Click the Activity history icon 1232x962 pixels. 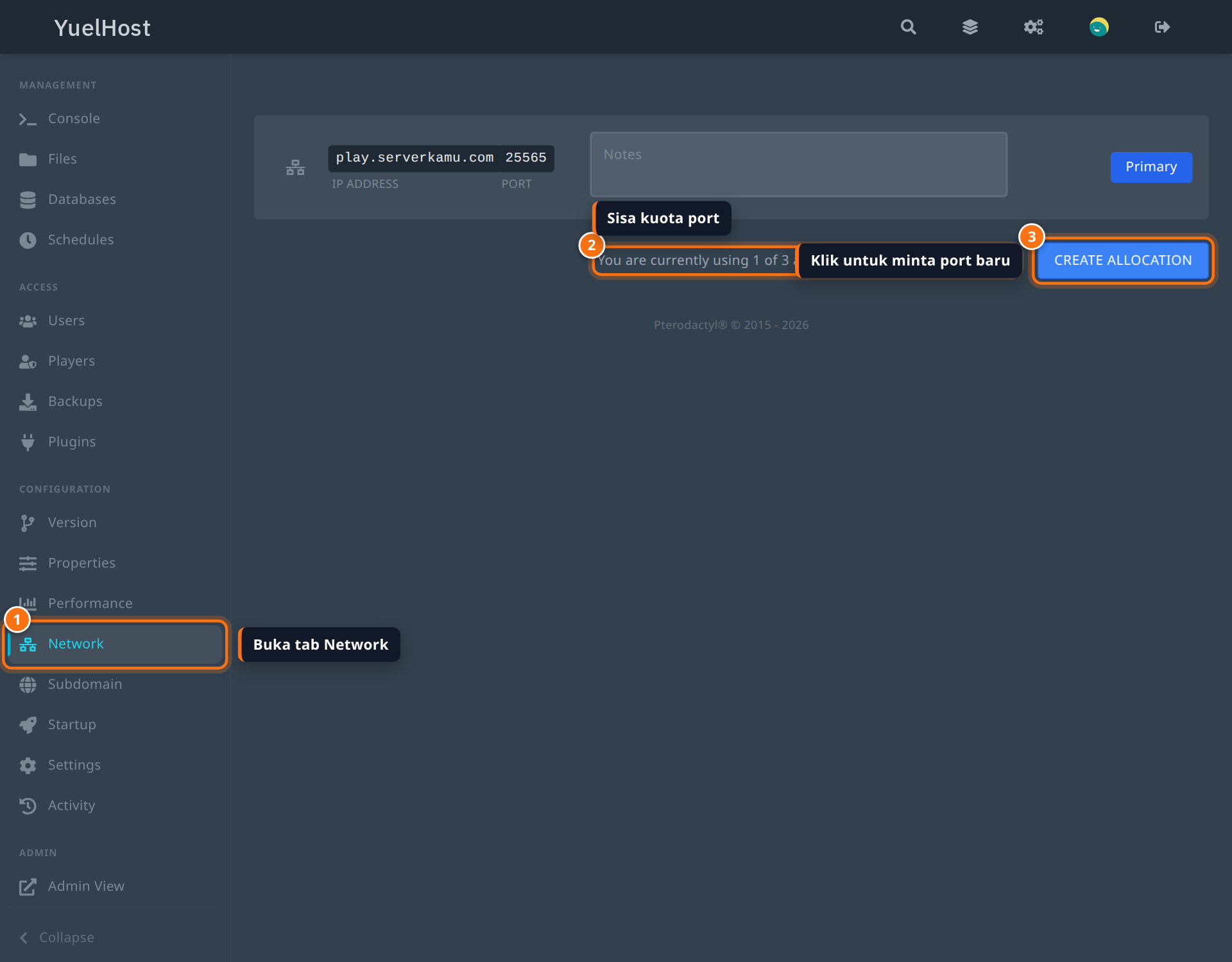pyautogui.click(x=28, y=806)
